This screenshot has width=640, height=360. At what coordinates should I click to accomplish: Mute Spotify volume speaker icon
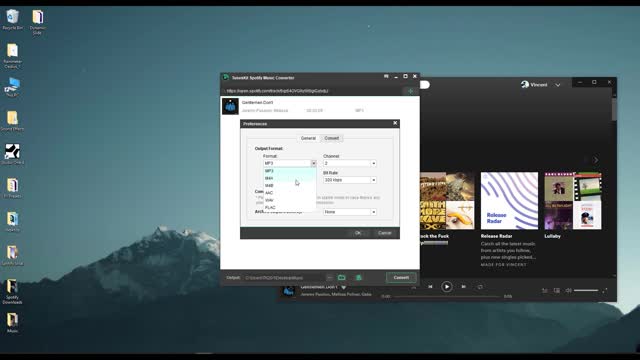tap(569, 290)
